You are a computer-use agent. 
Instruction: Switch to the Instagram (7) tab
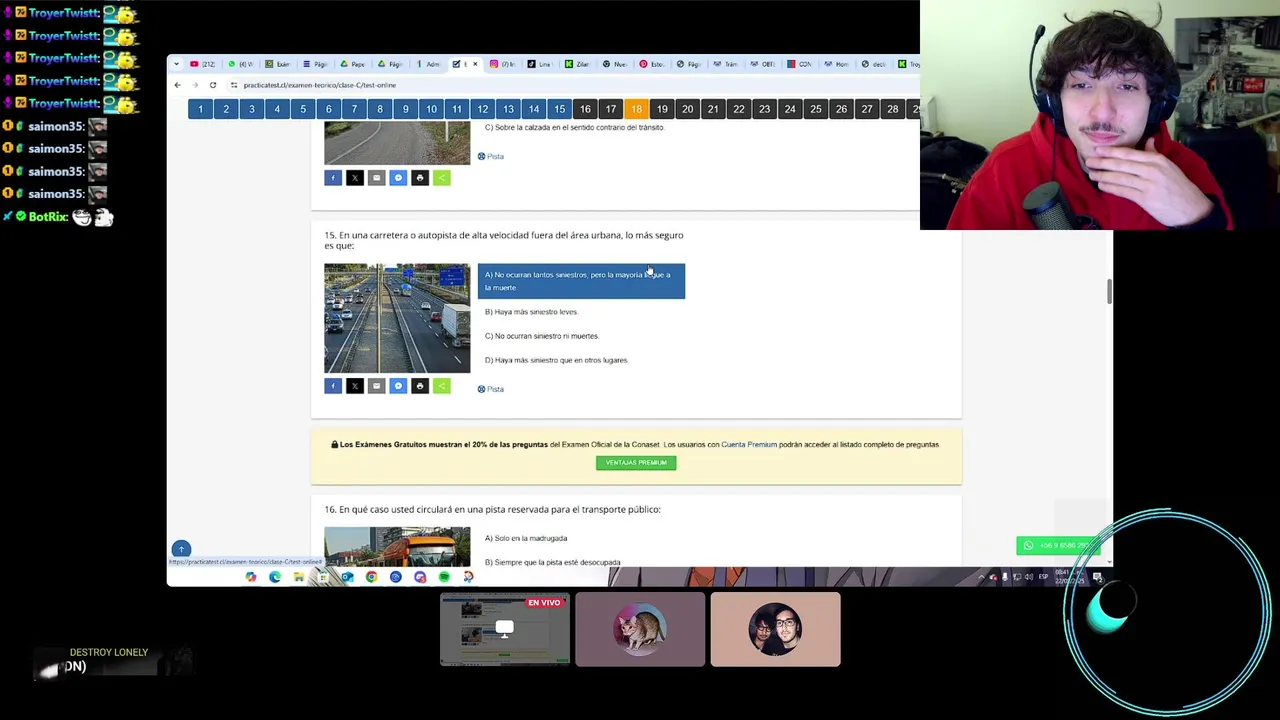point(502,64)
